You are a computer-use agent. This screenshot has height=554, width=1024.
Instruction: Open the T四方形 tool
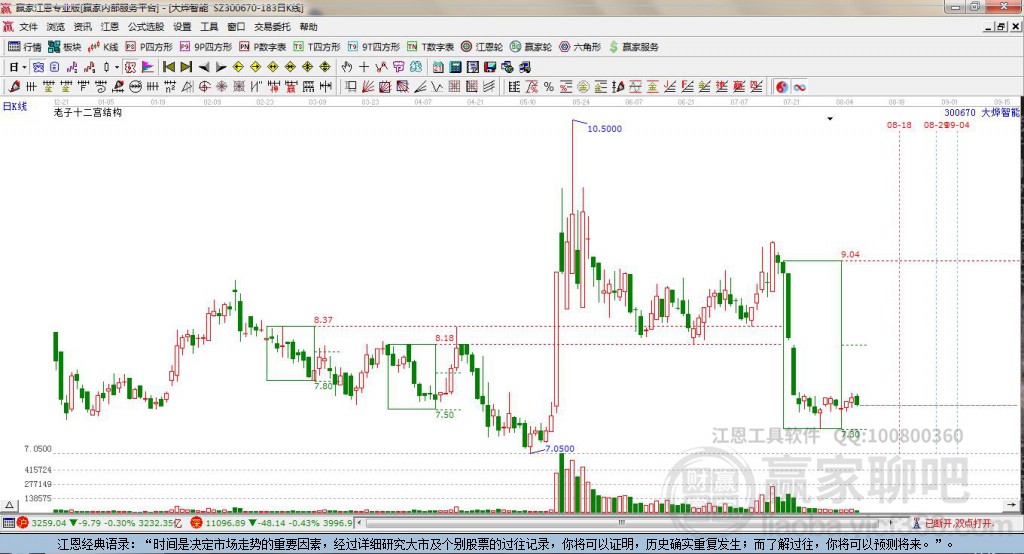click(x=317, y=47)
